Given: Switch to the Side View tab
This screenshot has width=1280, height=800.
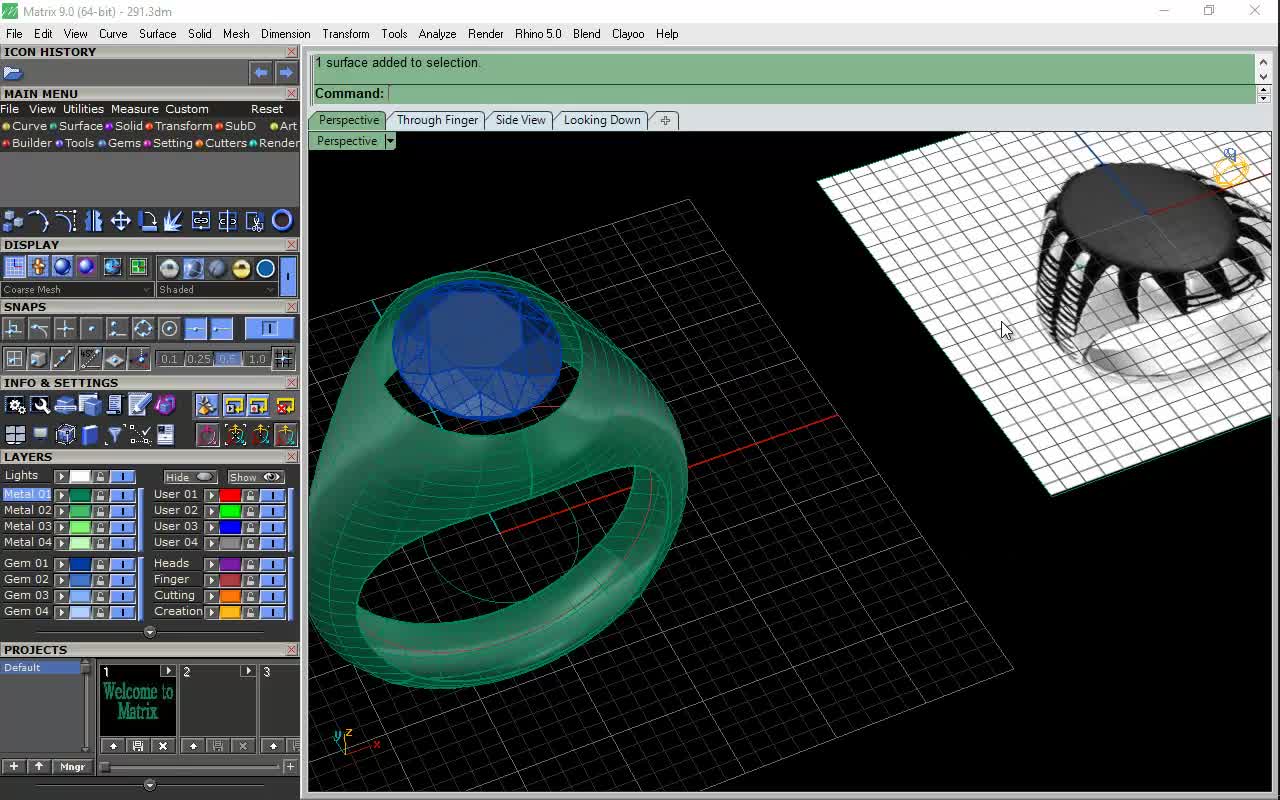Looking at the screenshot, I should pyautogui.click(x=520, y=120).
